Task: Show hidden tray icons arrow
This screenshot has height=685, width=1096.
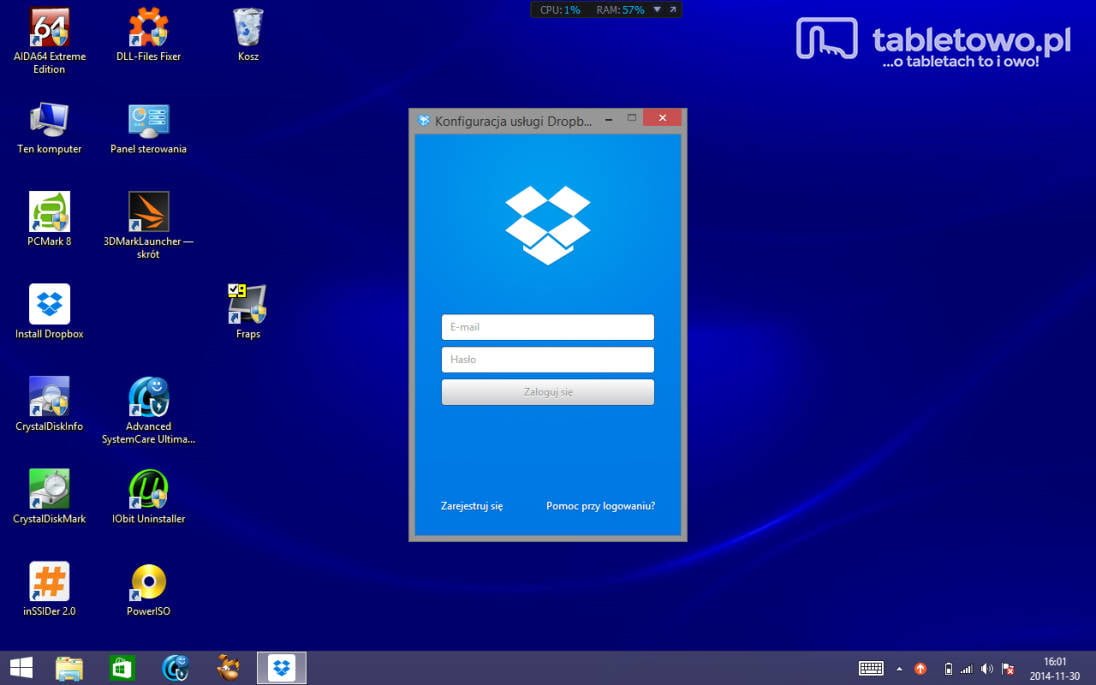Action: (x=899, y=669)
